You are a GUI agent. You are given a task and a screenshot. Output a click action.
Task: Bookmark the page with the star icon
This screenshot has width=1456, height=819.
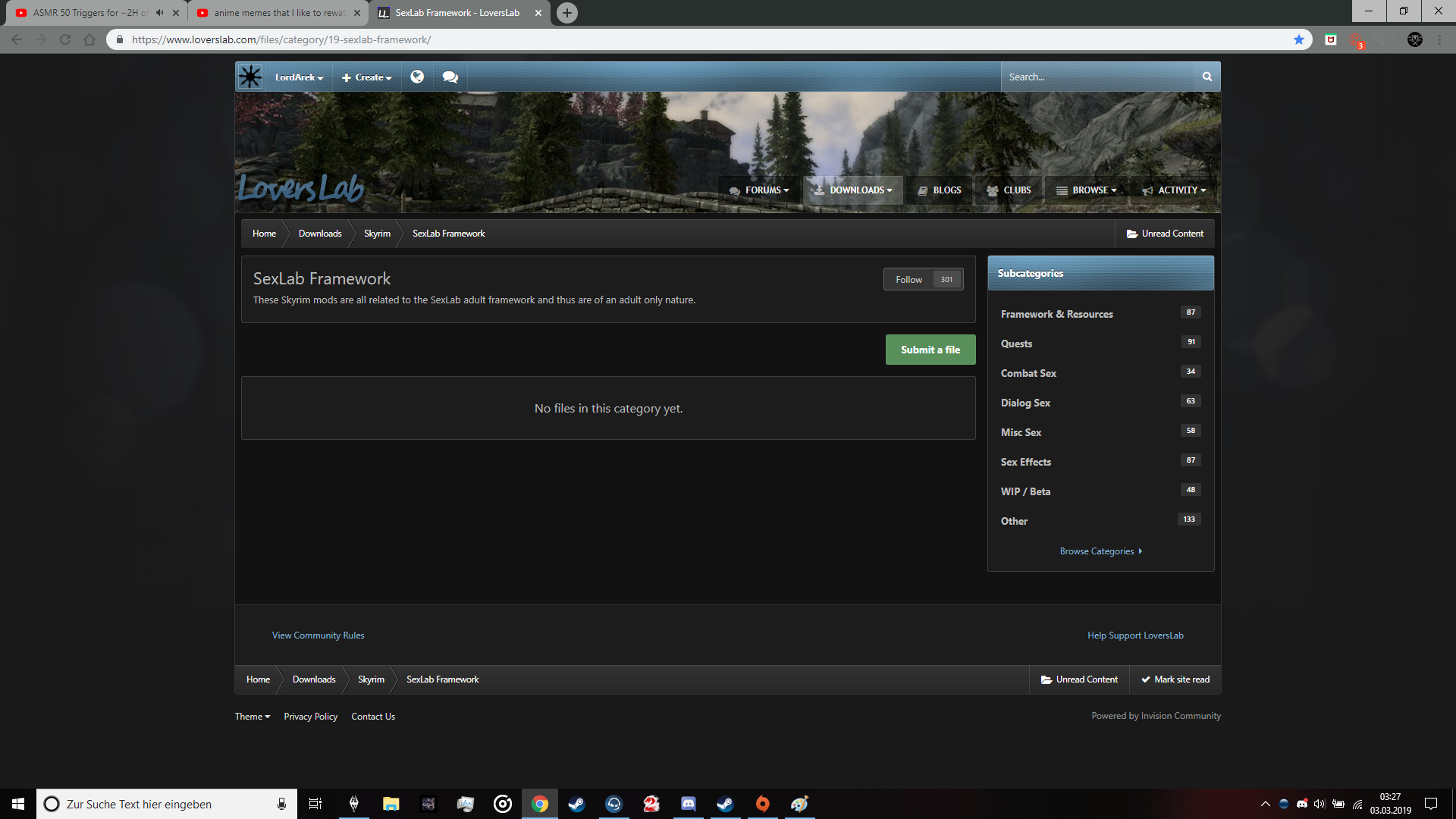1299,39
